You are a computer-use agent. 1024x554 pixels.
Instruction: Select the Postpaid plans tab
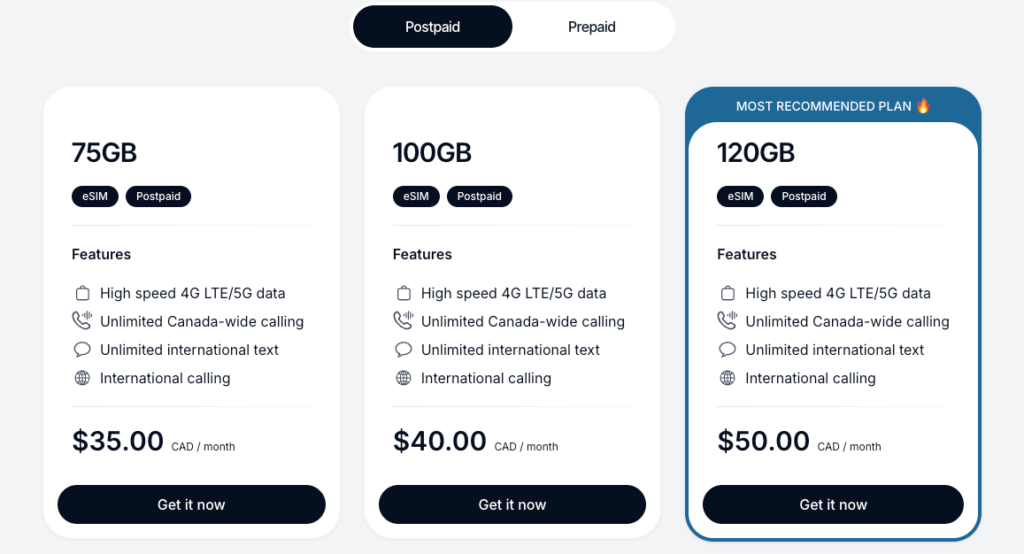point(432,27)
